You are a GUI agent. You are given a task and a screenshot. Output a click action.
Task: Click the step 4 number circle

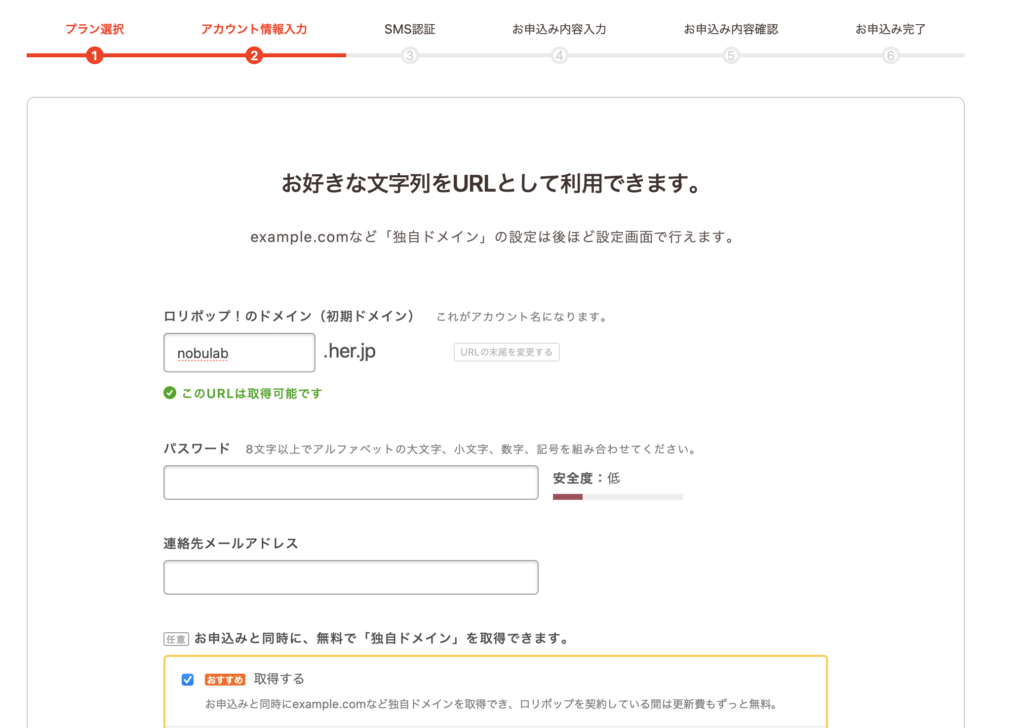click(x=559, y=56)
